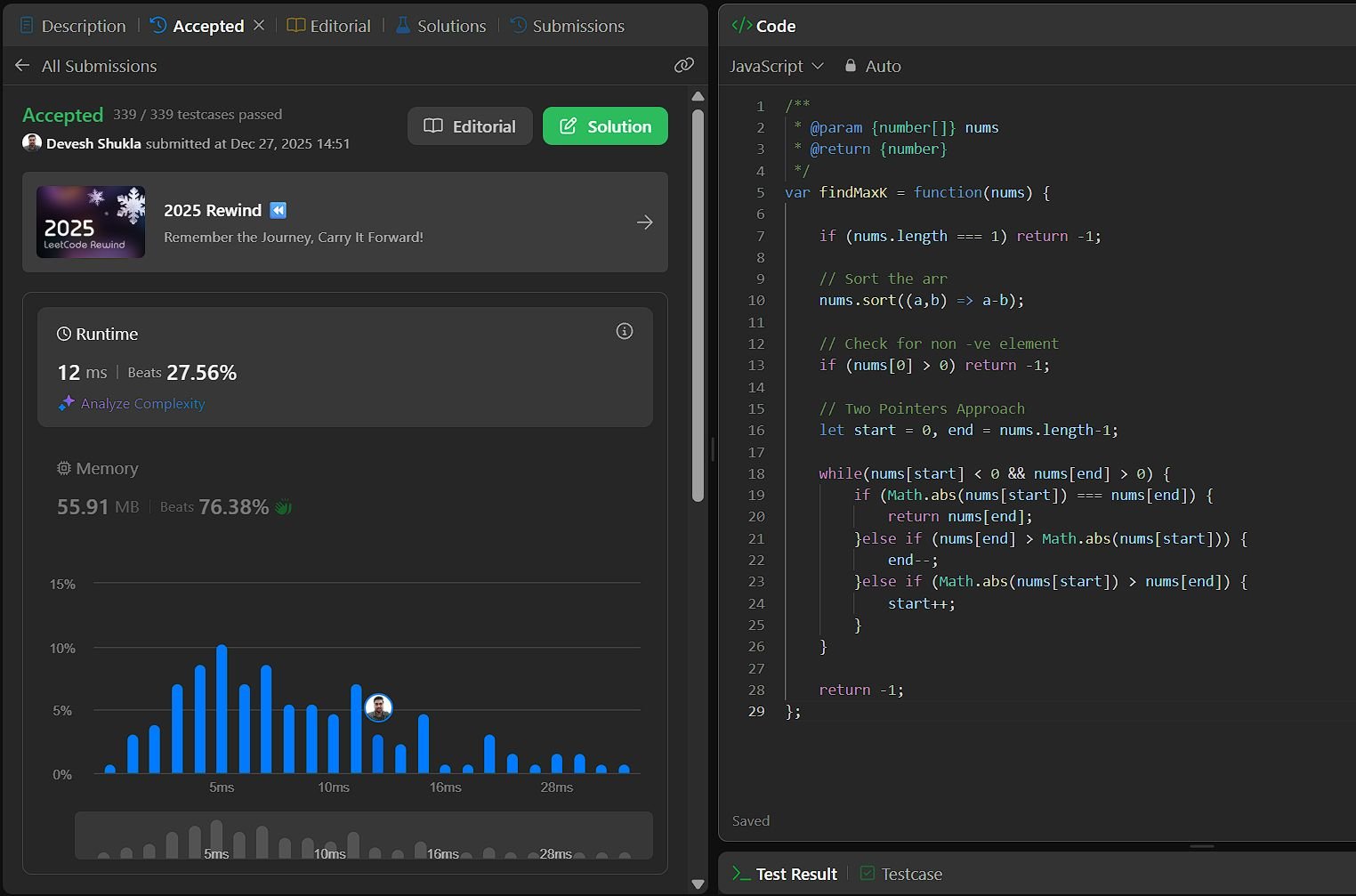Close the Accepted tab
This screenshot has height=896, width=1356.
point(259,25)
